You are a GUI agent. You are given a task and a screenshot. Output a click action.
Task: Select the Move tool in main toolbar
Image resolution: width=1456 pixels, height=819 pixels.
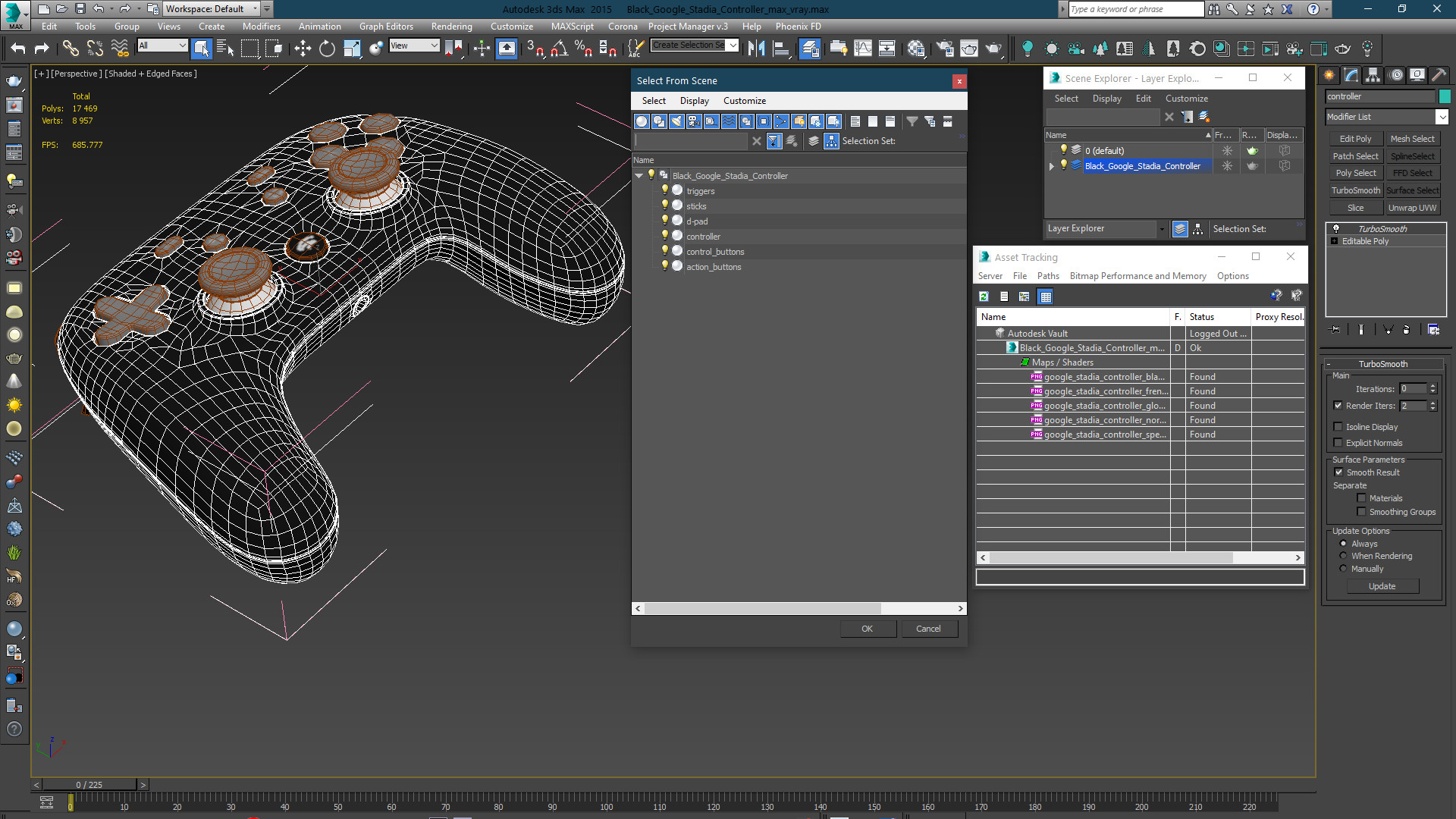pyautogui.click(x=303, y=49)
